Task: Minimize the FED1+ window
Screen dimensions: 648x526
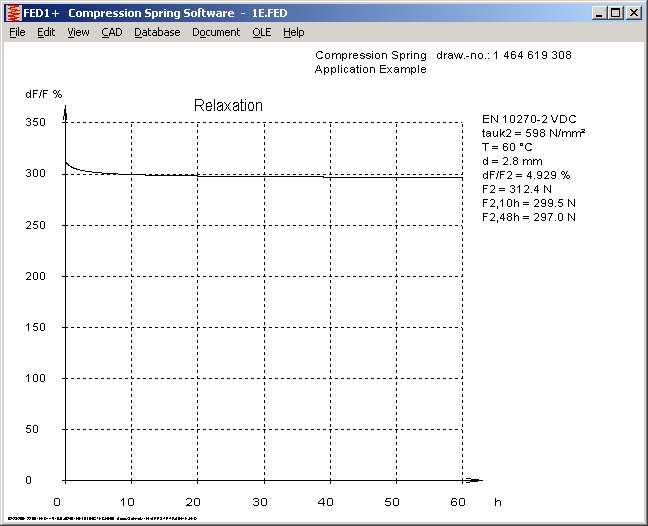Action: point(599,13)
